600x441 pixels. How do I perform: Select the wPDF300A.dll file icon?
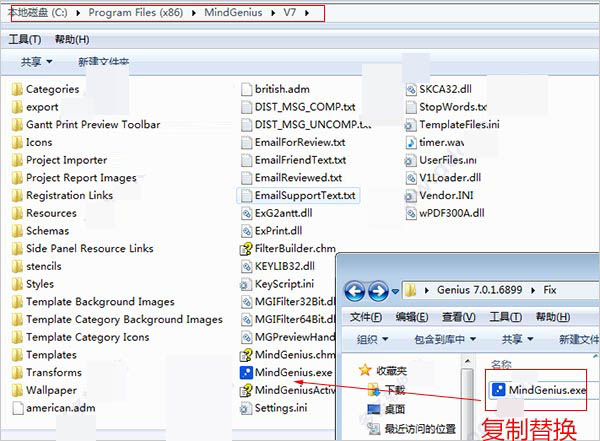411,213
